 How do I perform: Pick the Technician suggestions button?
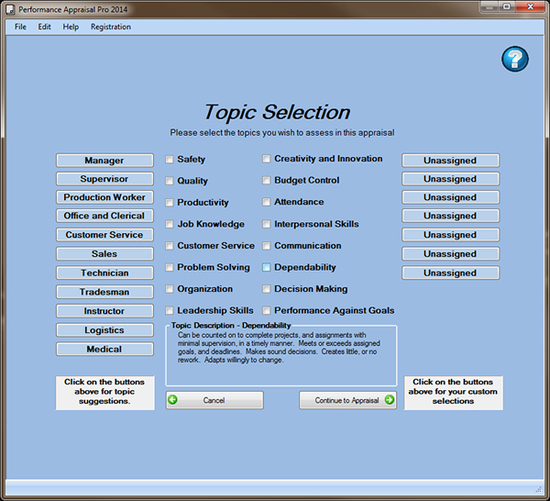pyautogui.click(x=105, y=273)
